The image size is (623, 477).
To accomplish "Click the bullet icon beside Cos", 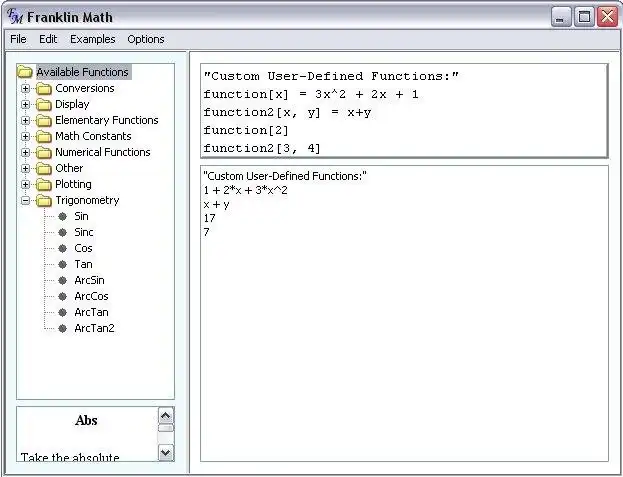I will pos(62,248).
